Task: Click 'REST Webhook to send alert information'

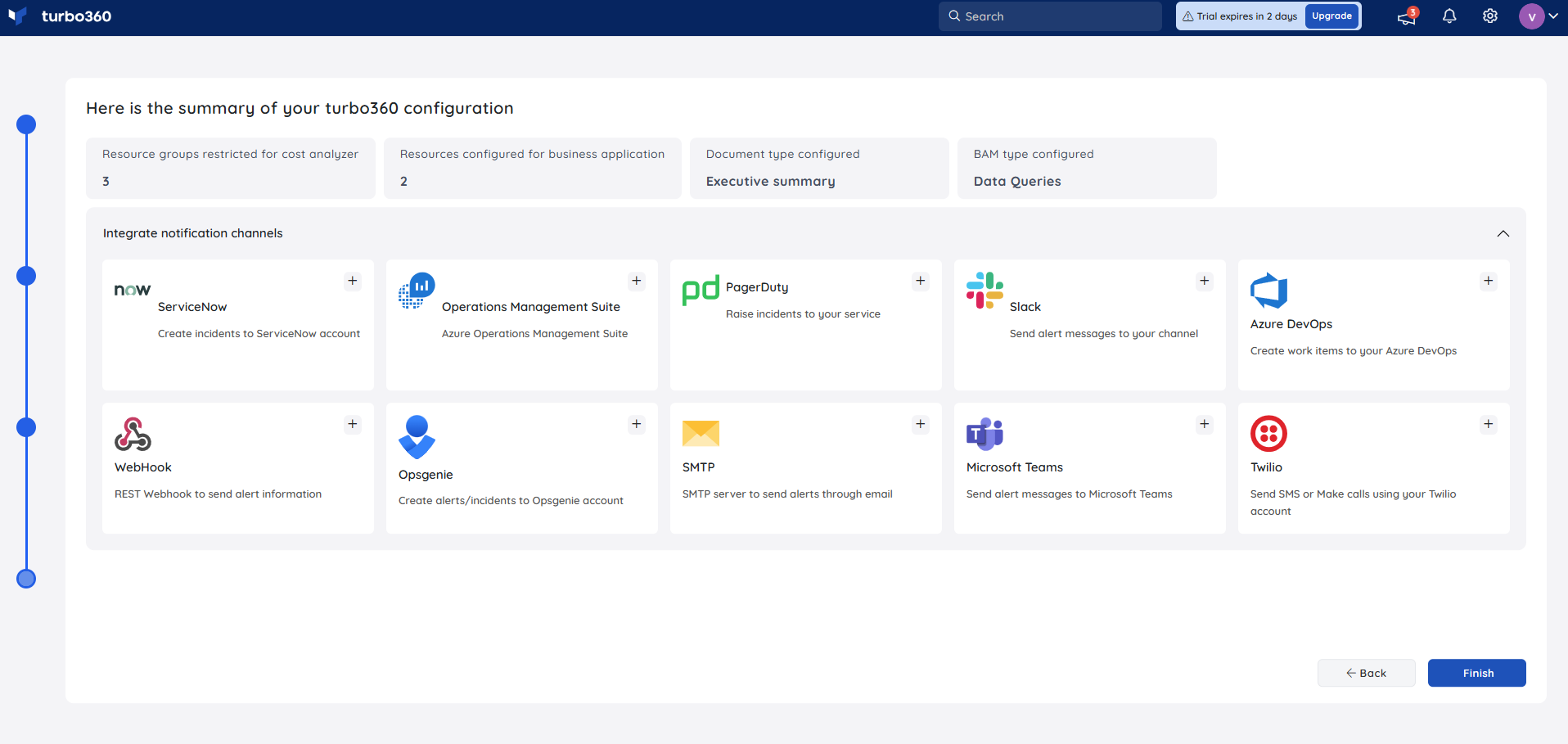Action: [x=218, y=494]
